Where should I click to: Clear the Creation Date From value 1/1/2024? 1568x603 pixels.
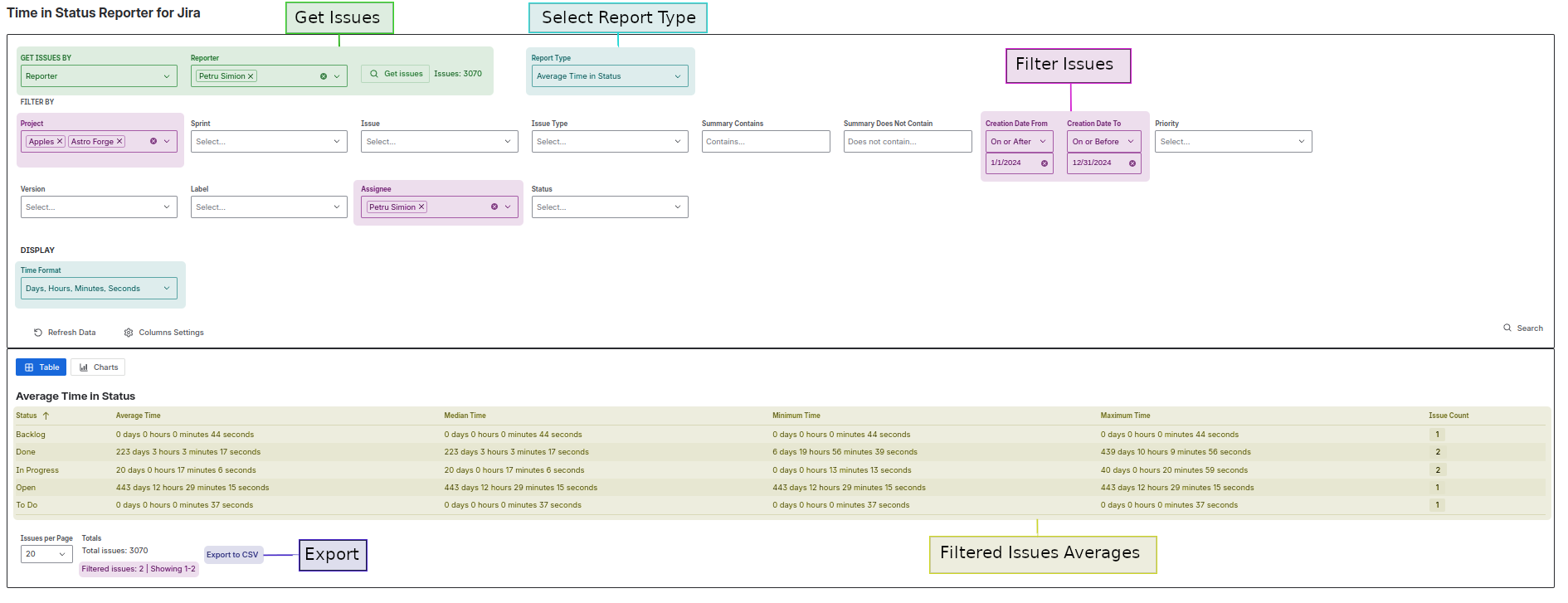[x=1045, y=163]
